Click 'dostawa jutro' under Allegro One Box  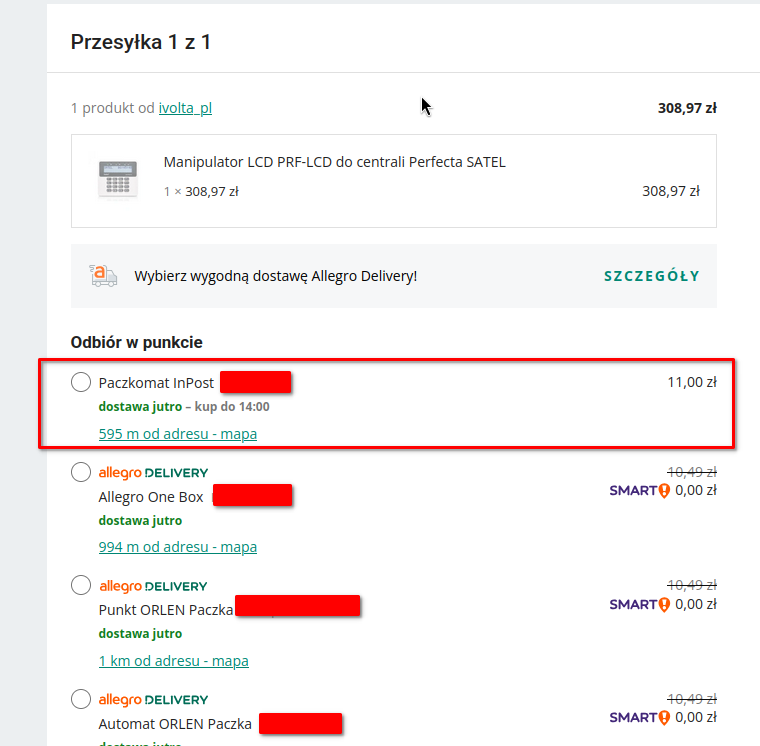coord(141,521)
